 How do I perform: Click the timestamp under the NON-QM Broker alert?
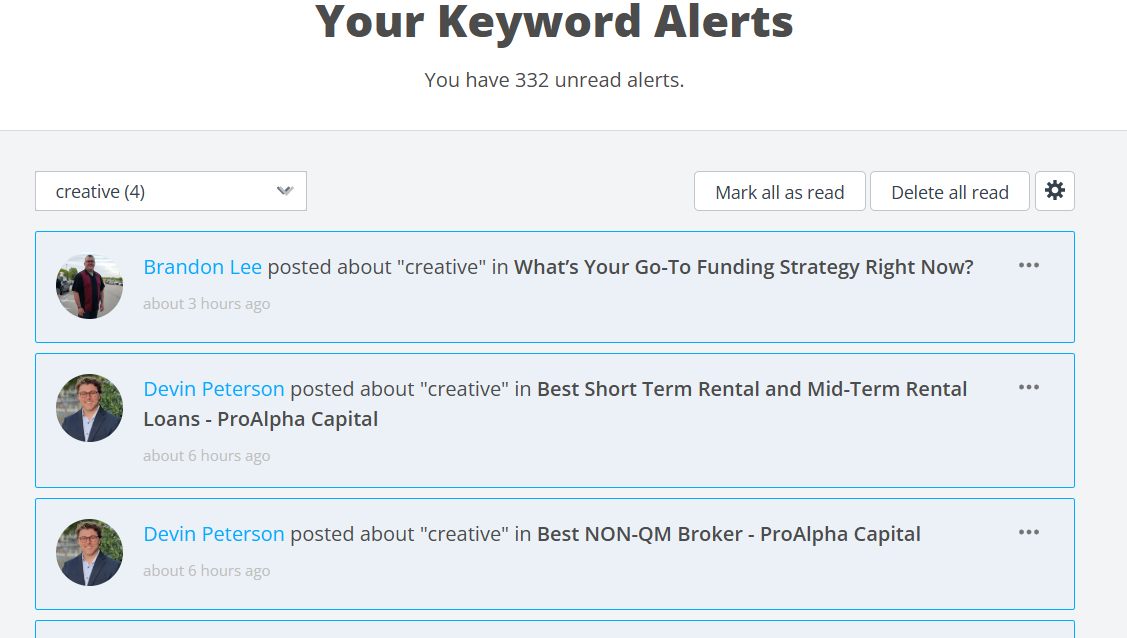pos(206,571)
